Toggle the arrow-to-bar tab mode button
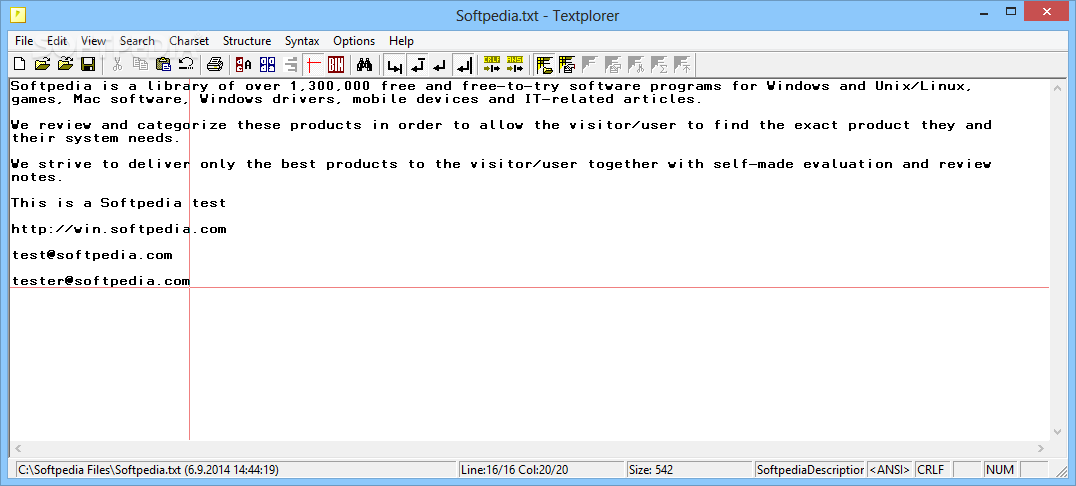1076x486 pixels. [395, 65]
